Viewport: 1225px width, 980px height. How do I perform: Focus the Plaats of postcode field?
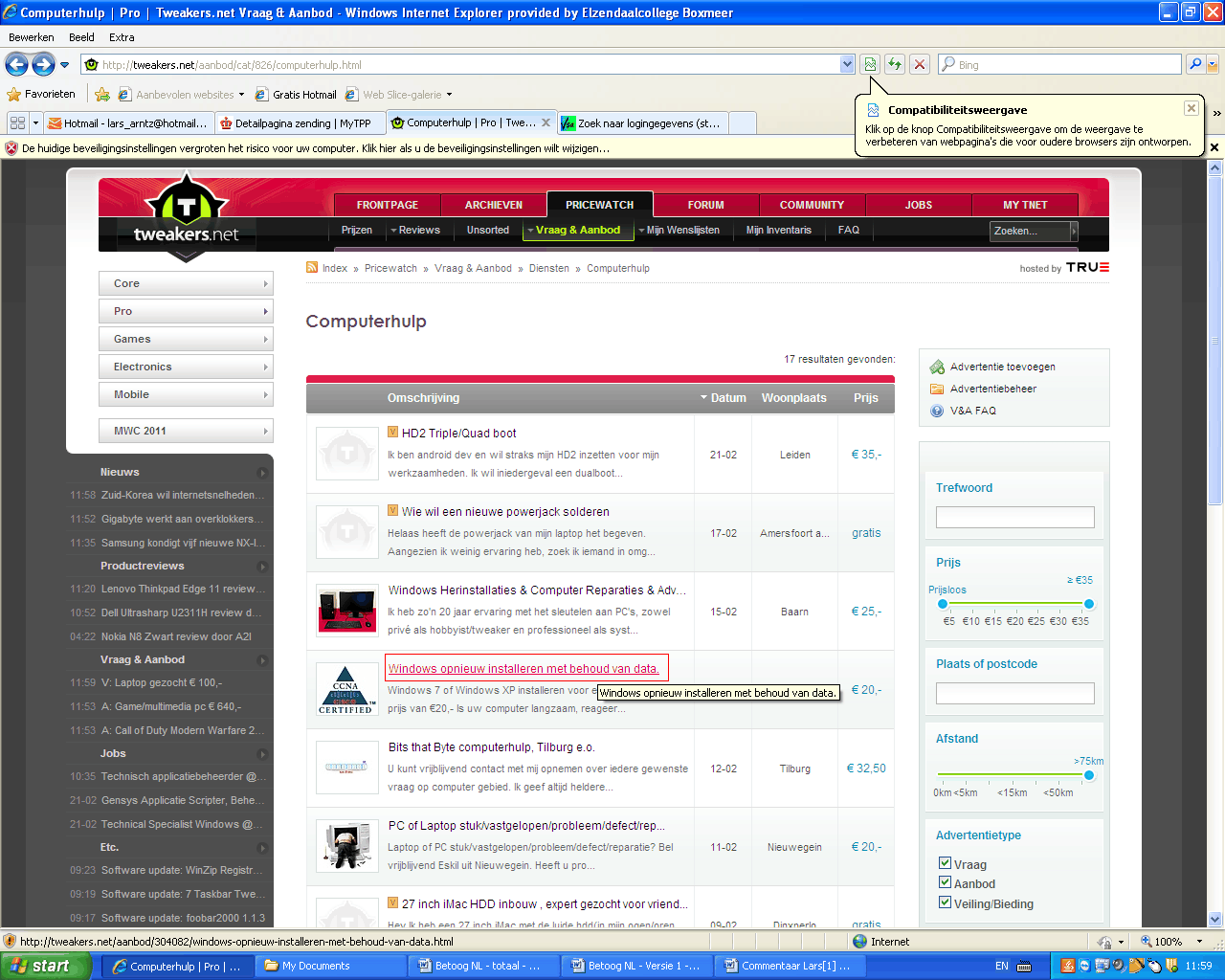[x=1014, y=694]
